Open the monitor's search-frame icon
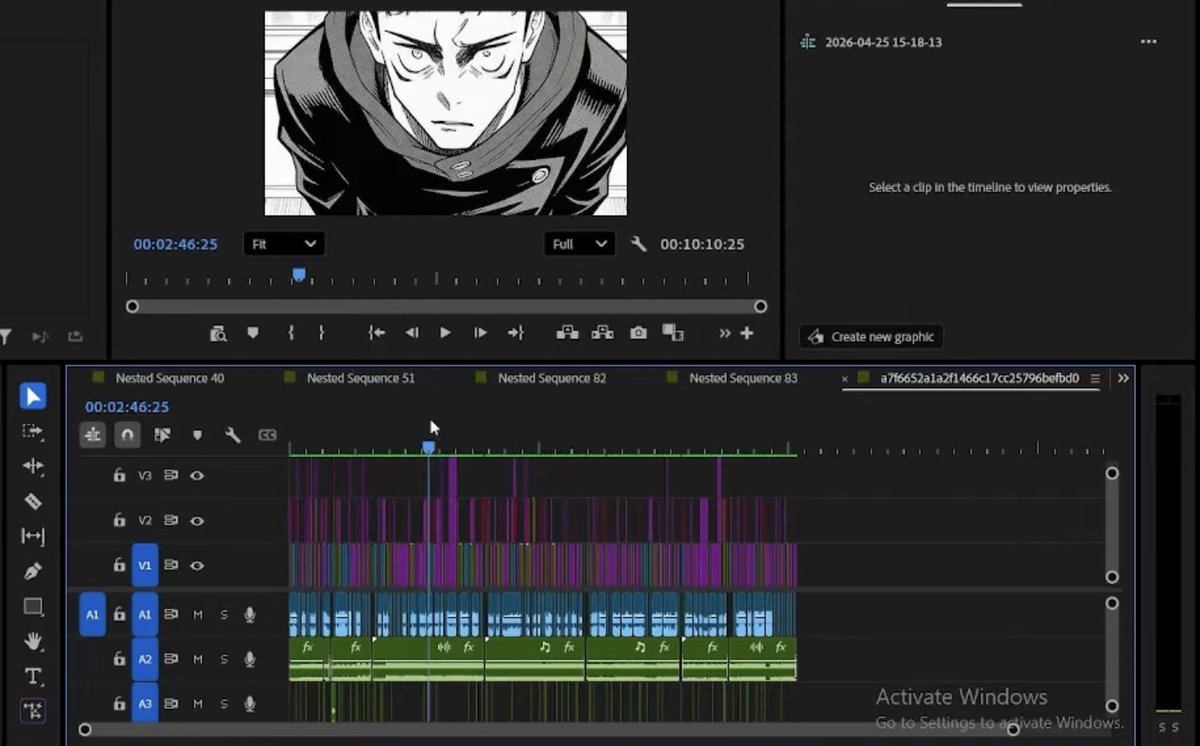 (218, 333)
